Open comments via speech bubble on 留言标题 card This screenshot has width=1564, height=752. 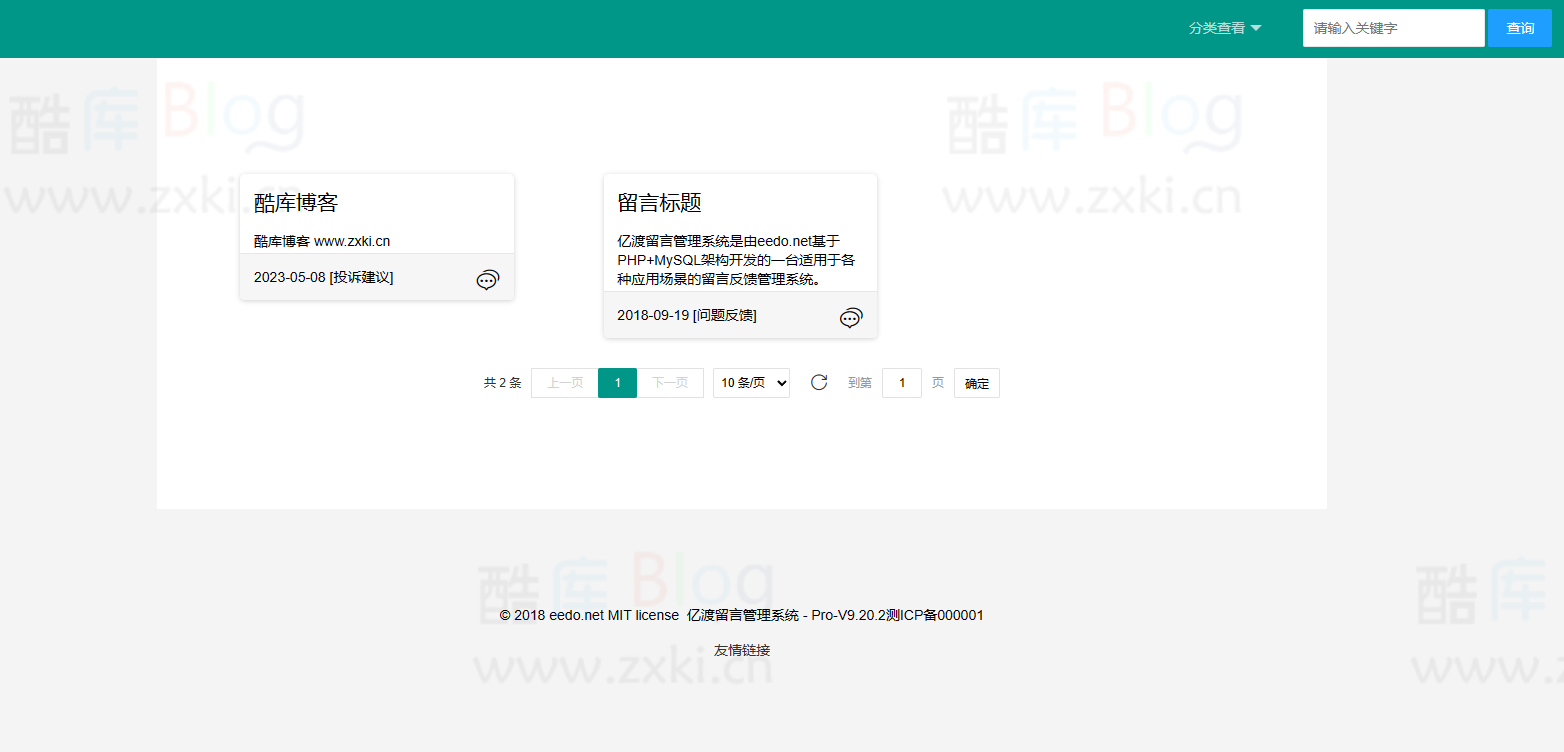pyautogui.click(x=850, y=317)
